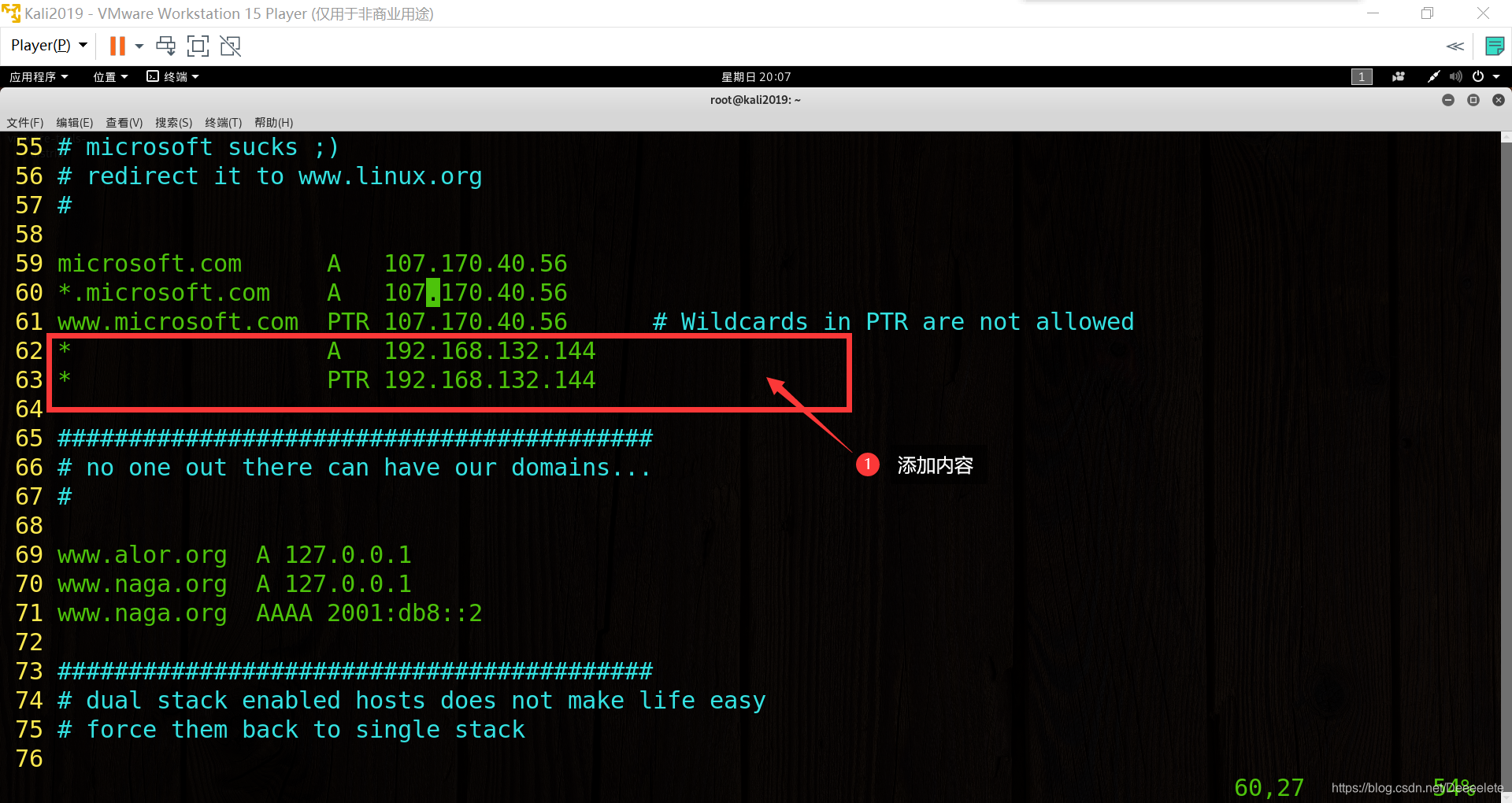Click the volume speaker icon

pos(1455,76)
